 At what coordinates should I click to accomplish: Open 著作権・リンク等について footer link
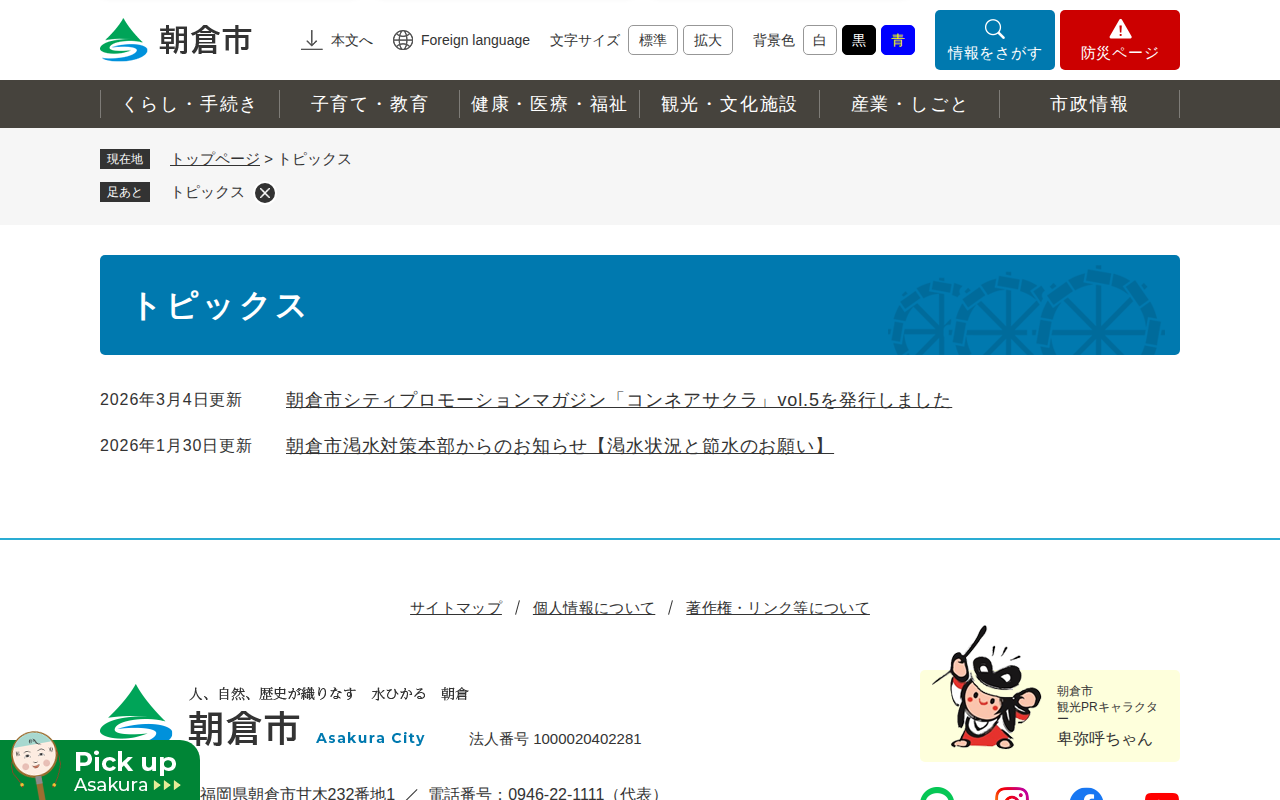point(778,608)
